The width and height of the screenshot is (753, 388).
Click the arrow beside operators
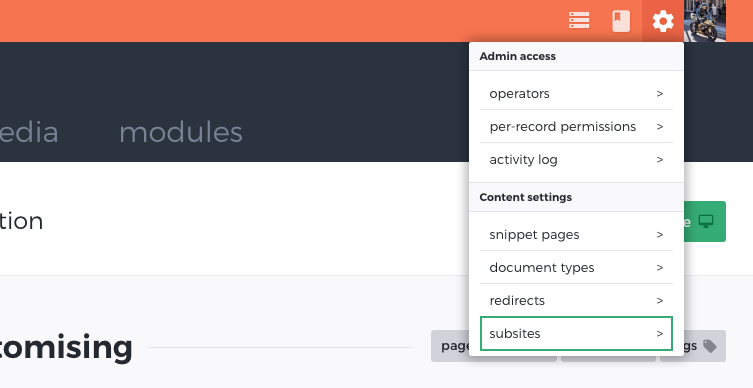pyautogui.click(x=660, y=94)
